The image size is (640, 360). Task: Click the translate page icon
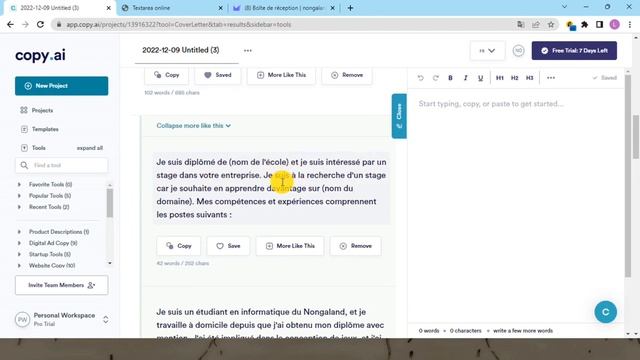(520, 24)
